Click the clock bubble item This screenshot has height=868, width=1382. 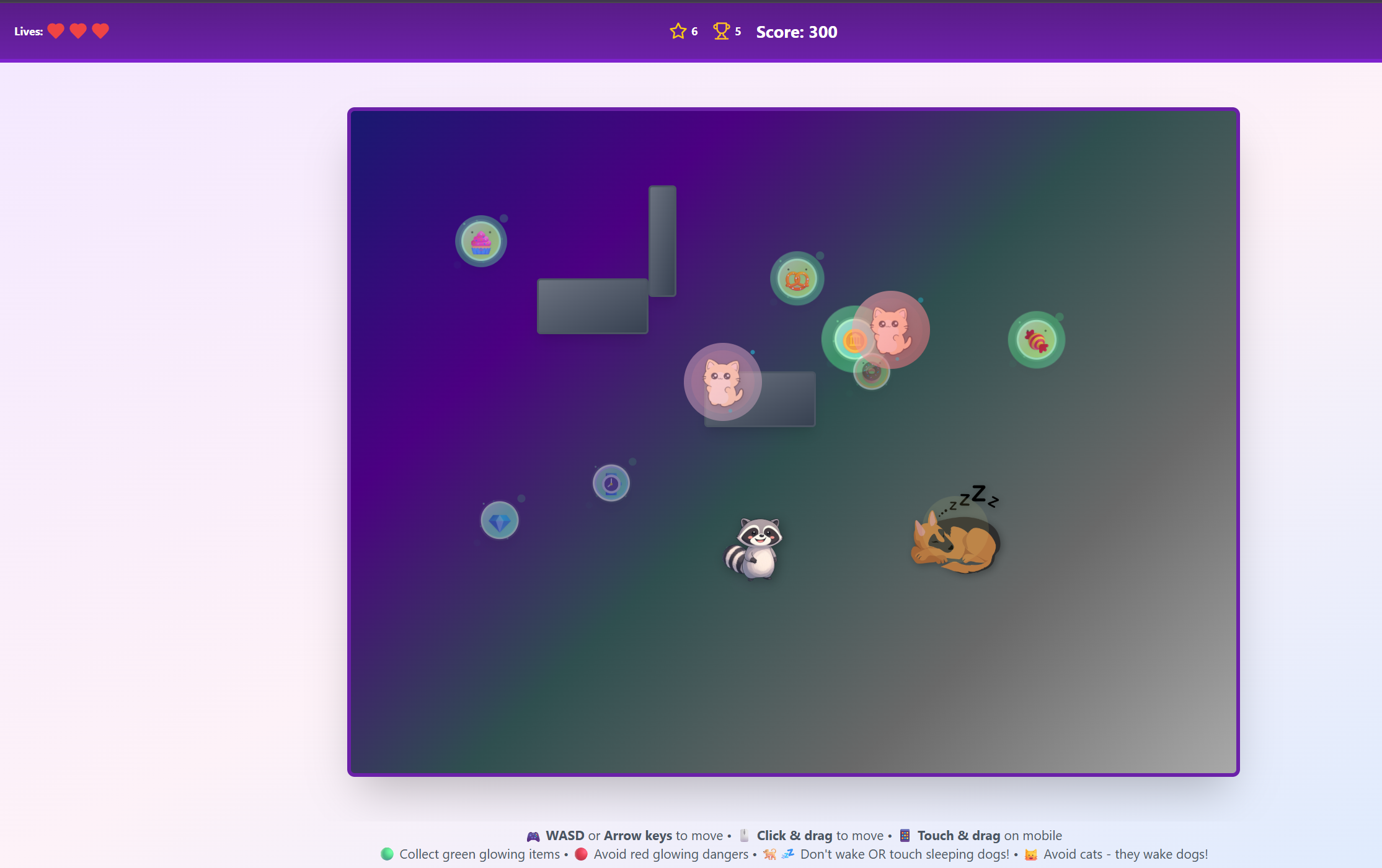(611, 483)
